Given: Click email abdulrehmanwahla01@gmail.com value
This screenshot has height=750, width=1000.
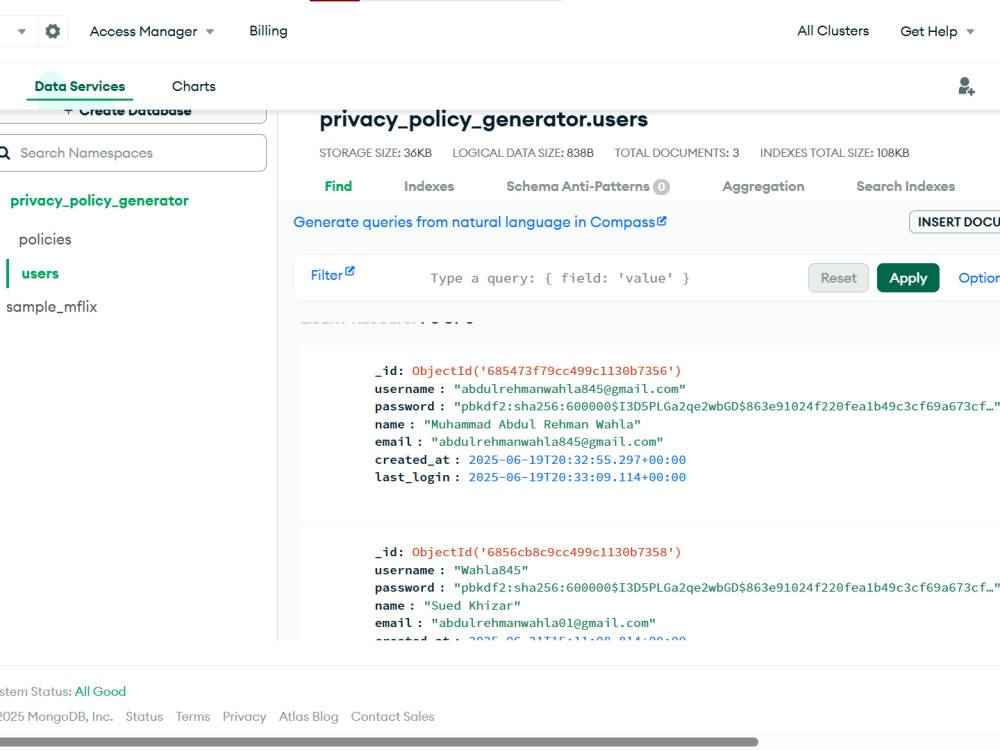Looking at the screenshot, I should (x=543, y=623).
